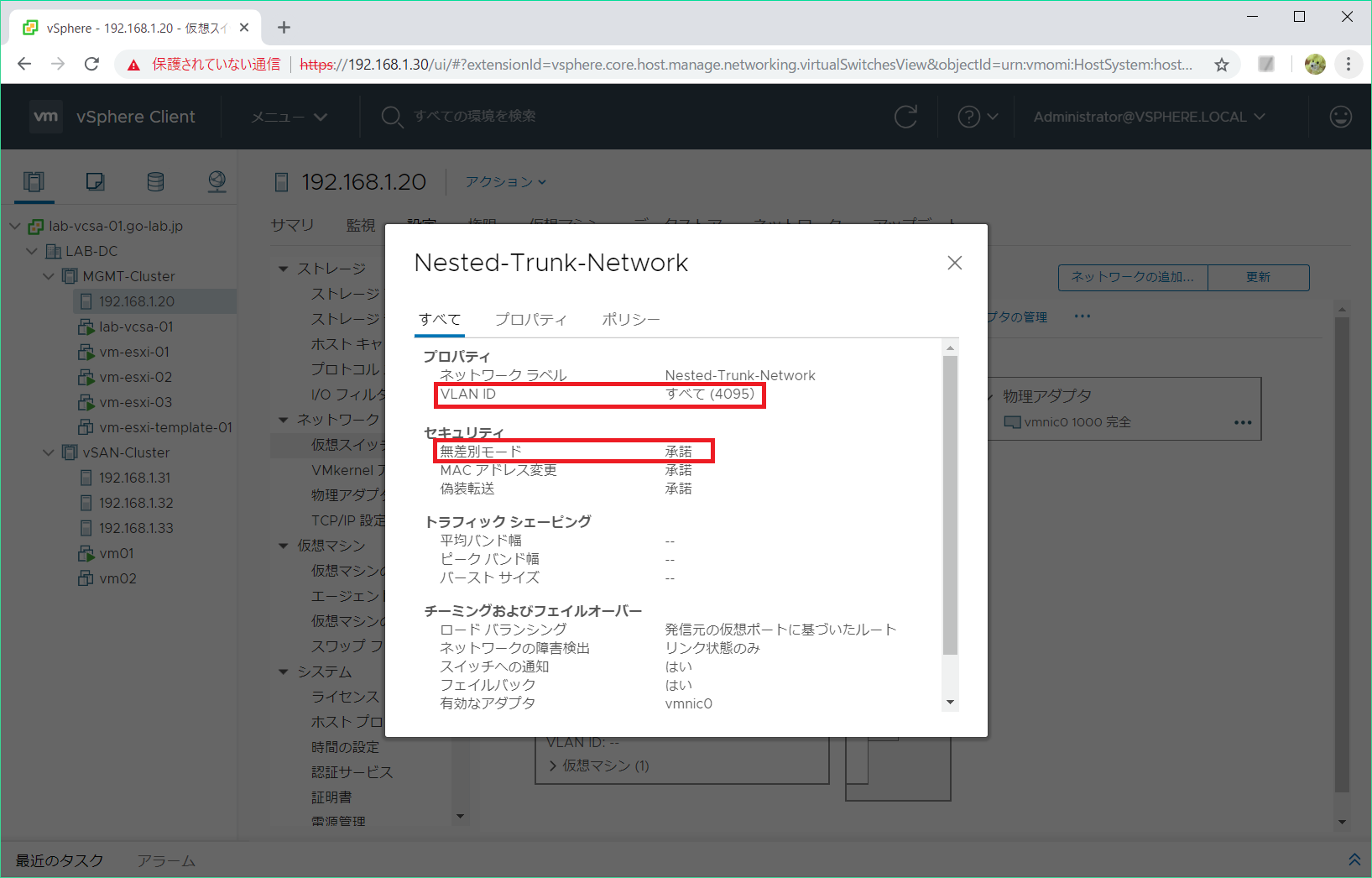Click the global search magnifier icon
Image resolution: width=1372 pixels, height=878 pixels.
coord(391,117)
